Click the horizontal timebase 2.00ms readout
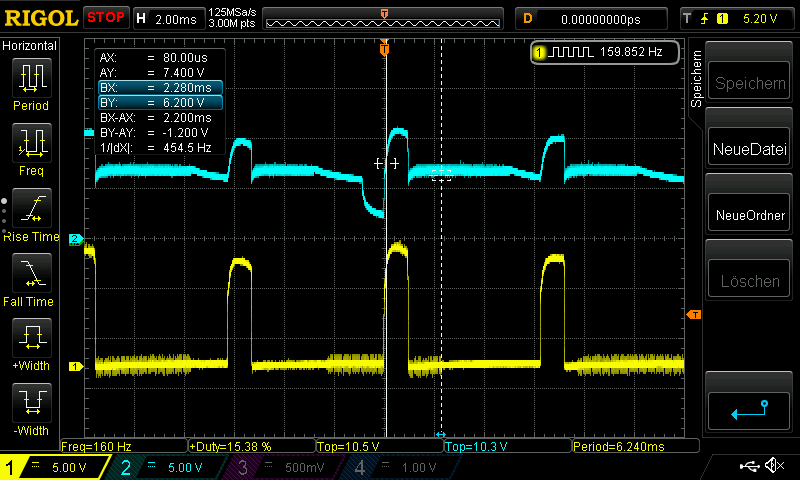800x480 pixels. (x=168, y=19)
